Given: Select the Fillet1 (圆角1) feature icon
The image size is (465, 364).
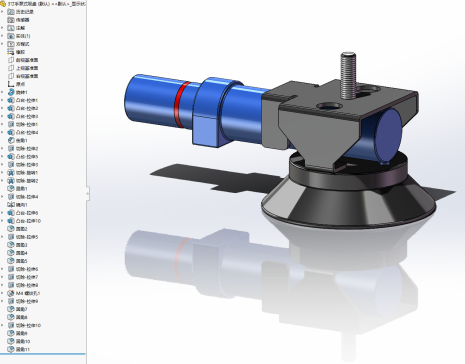Looking at the screenshot, I should 11,189.
